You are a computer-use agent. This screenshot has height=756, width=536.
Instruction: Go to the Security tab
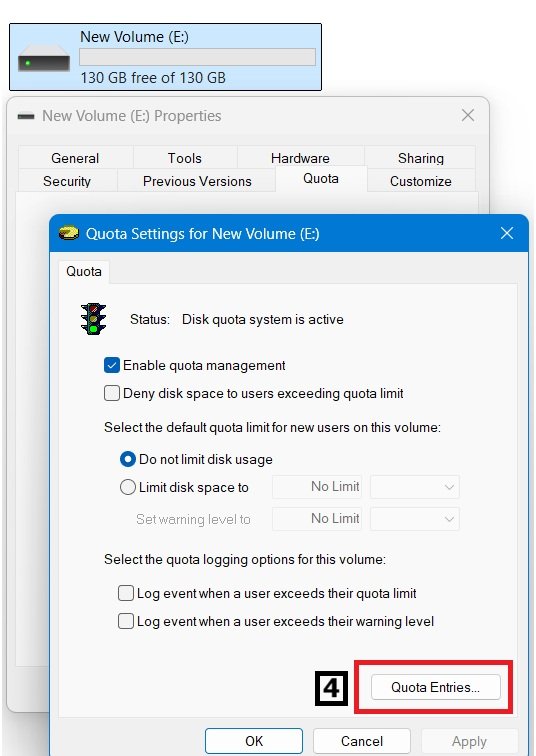(x=67, y=181)
